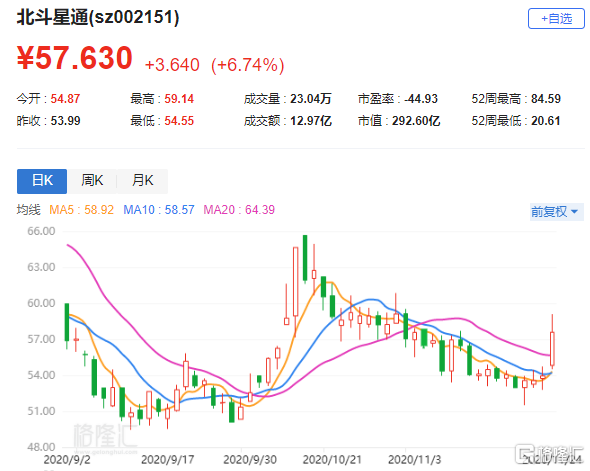The height and width of the screenshot is (471, 590).
Task: Select the percentage change (+6.74%)
Action: [x=248, y=65]
